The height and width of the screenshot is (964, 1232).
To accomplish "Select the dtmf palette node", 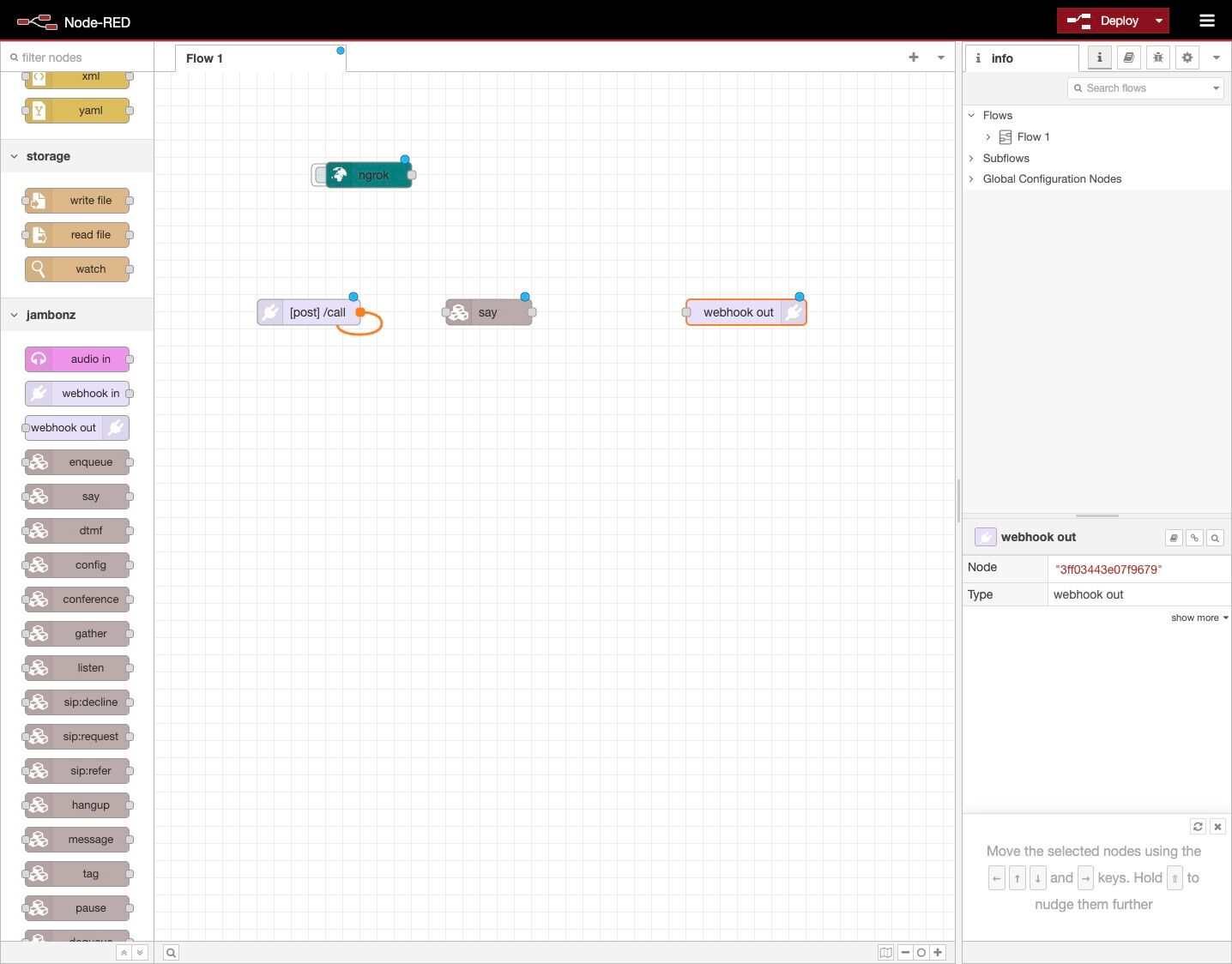I will coord(77,531).
